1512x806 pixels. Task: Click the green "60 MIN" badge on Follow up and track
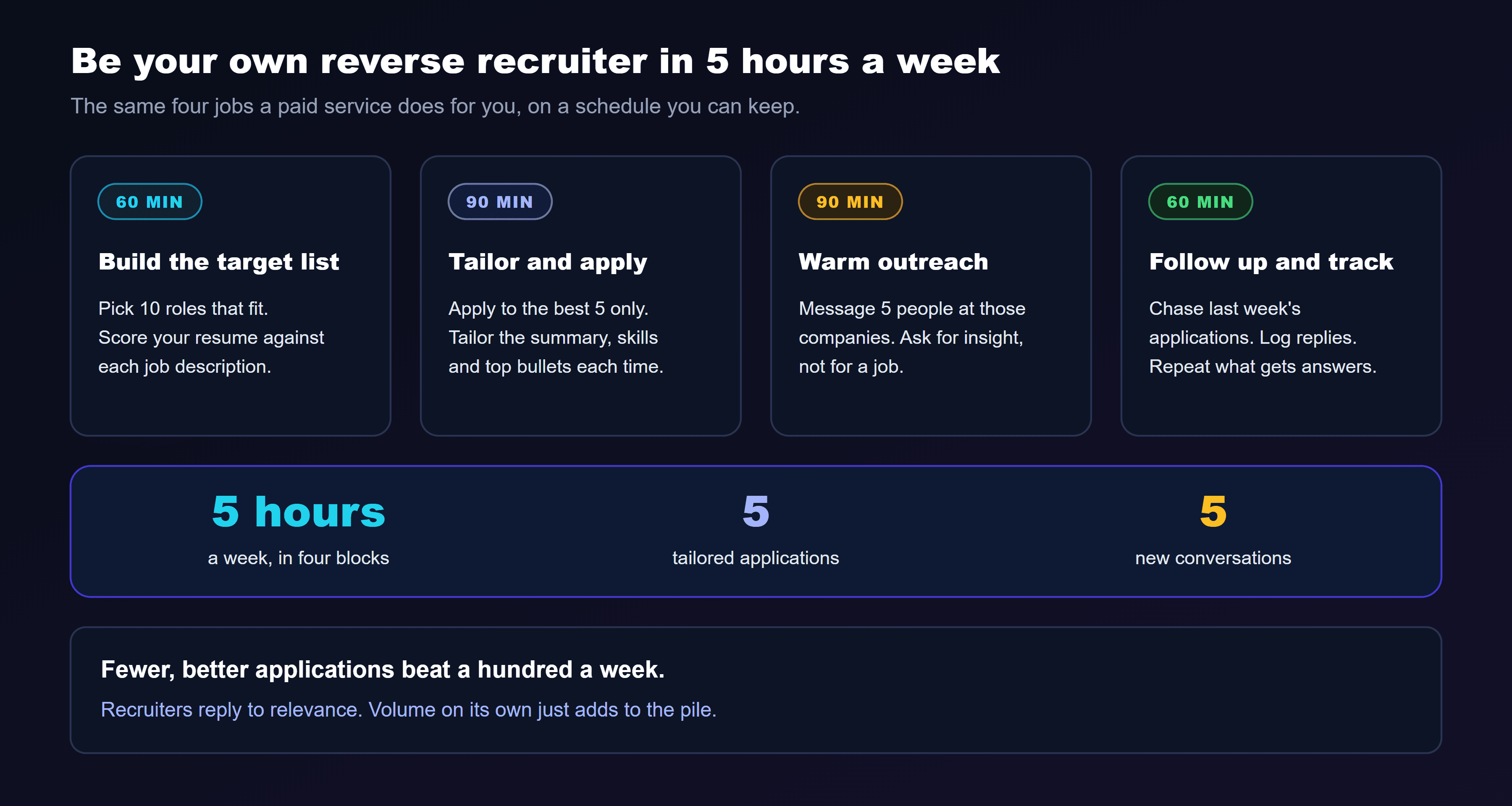click(x=1200, y=202)
